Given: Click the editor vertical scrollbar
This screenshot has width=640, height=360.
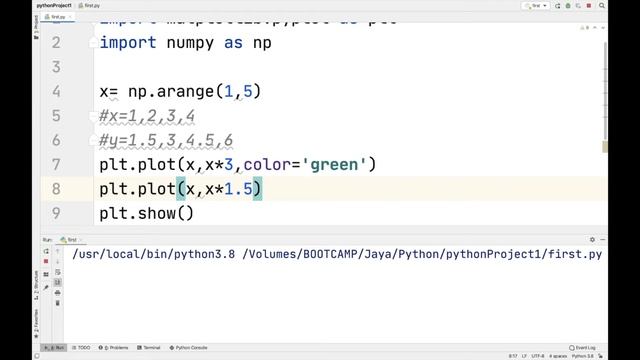Looking at the screenshot, I should click(x=605, y=90).
